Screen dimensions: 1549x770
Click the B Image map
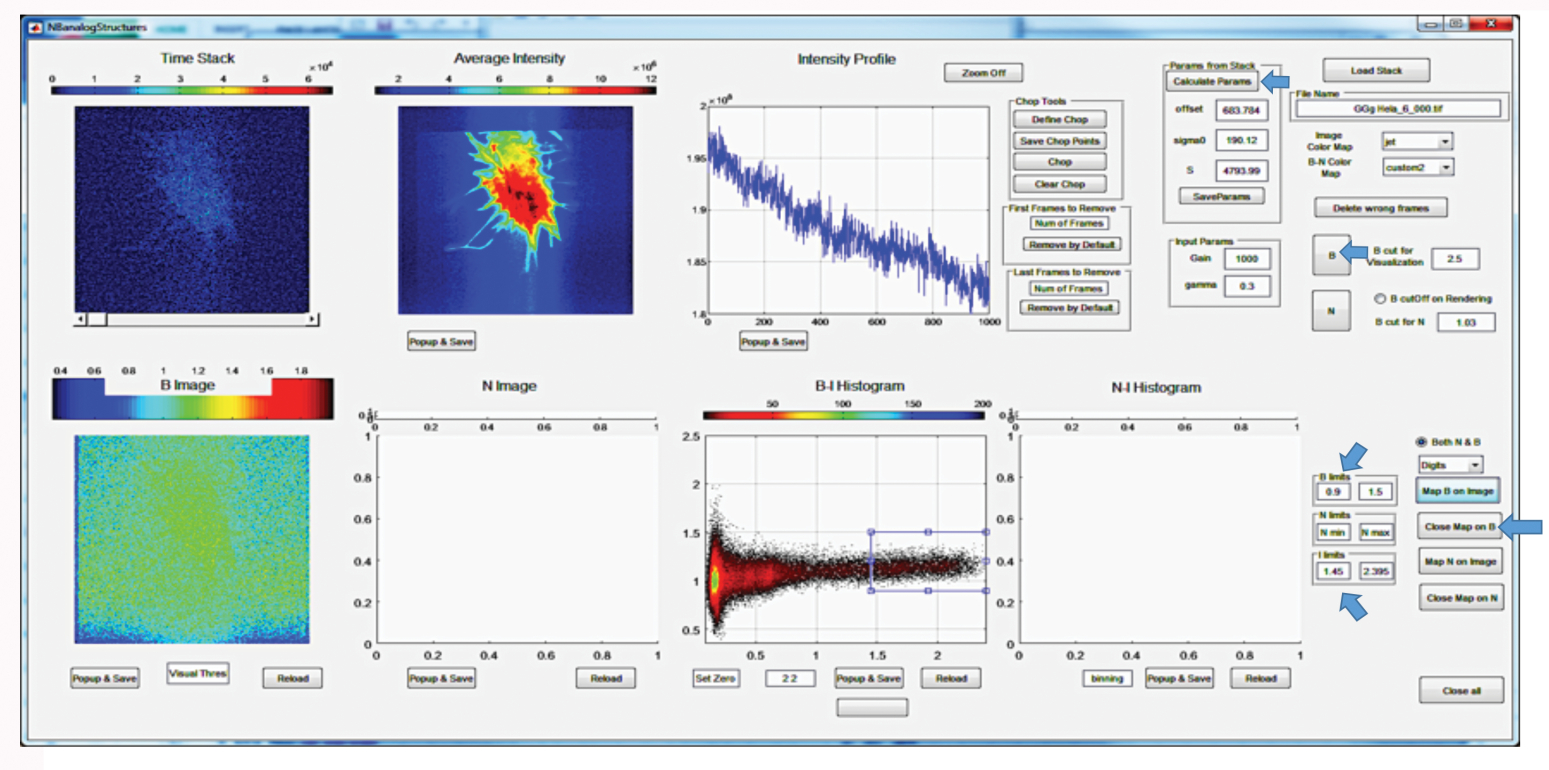coord(192,538)
